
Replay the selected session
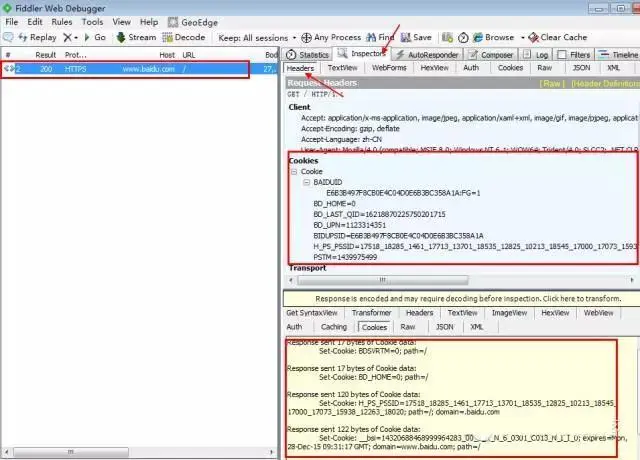38,38
